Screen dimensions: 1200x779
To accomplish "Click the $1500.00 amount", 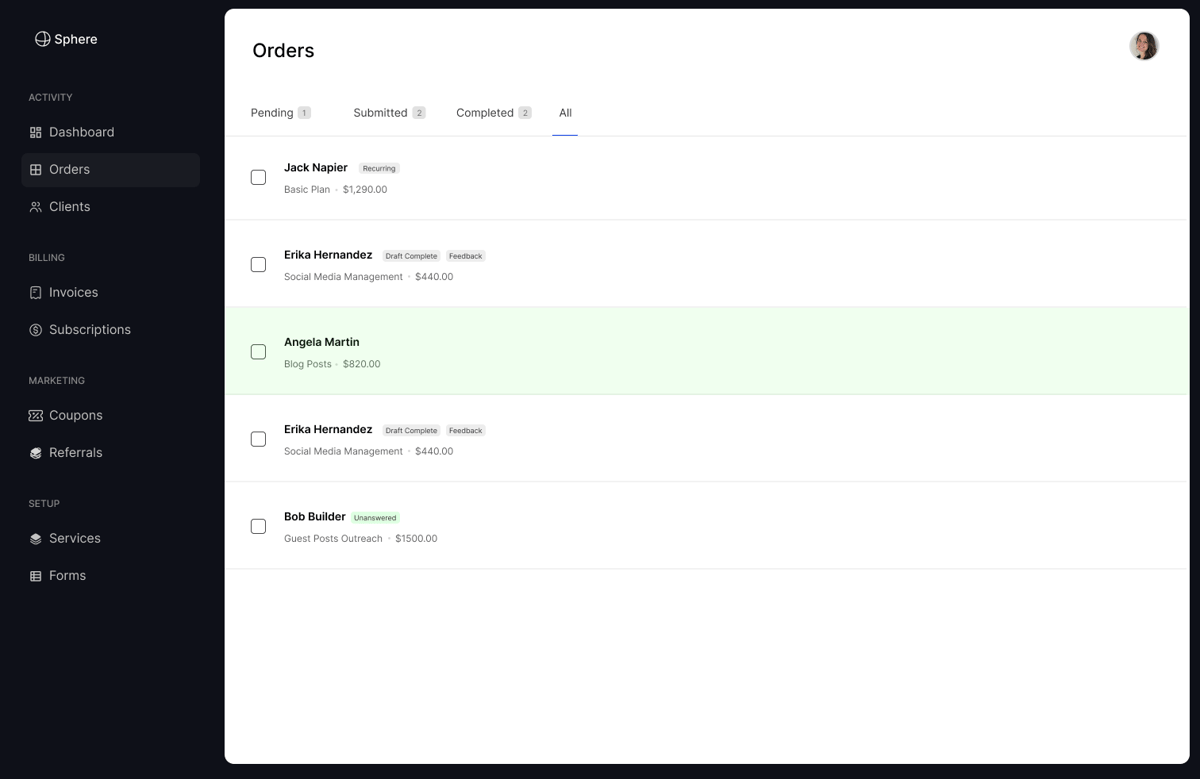I will coord(416,539).
